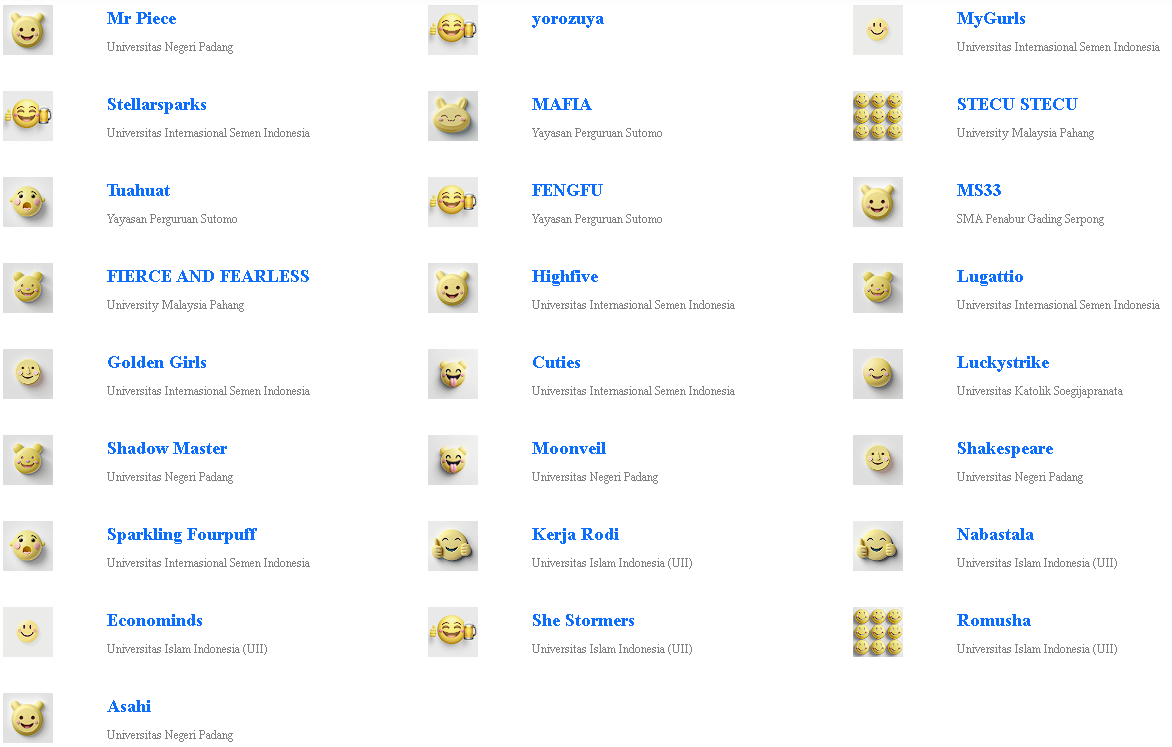Open the Stellarsparks team link
Viewport: 1172px width, 747px height.
click(157, 105)
